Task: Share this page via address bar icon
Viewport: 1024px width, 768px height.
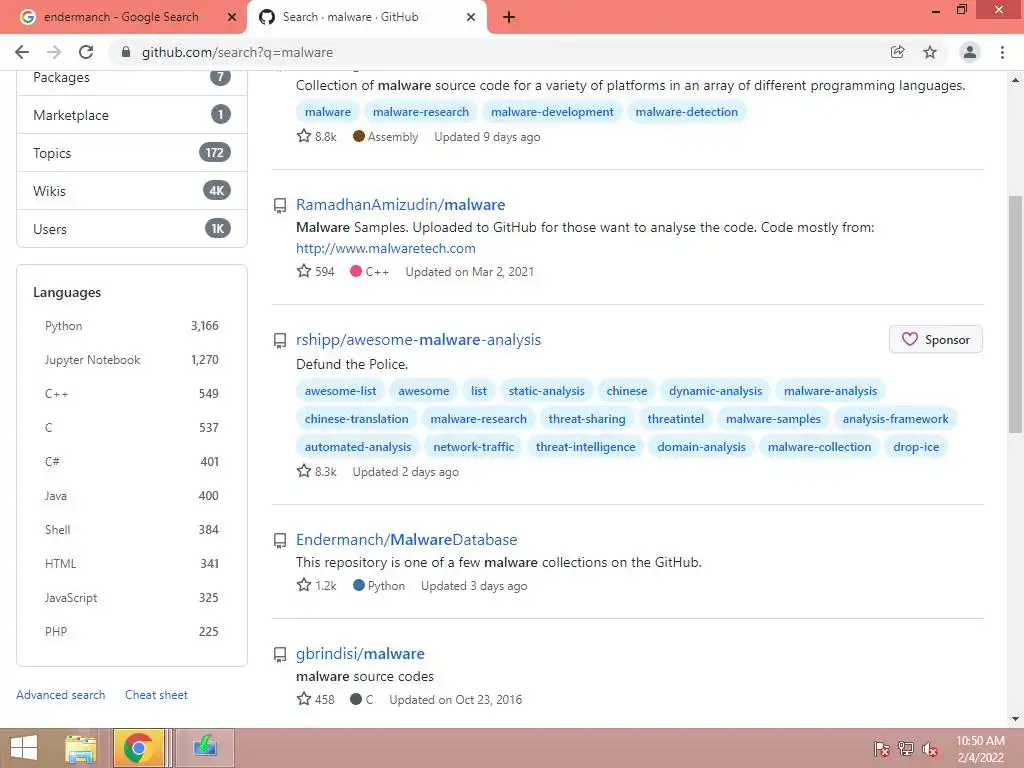Action: click(898, 52)
